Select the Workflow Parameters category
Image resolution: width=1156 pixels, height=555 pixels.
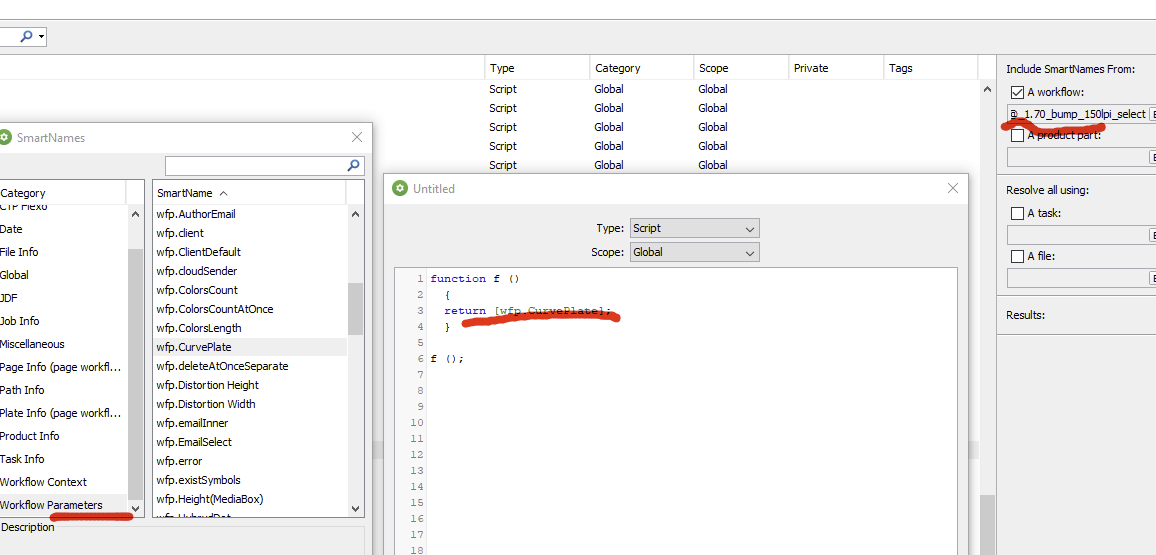63,505
